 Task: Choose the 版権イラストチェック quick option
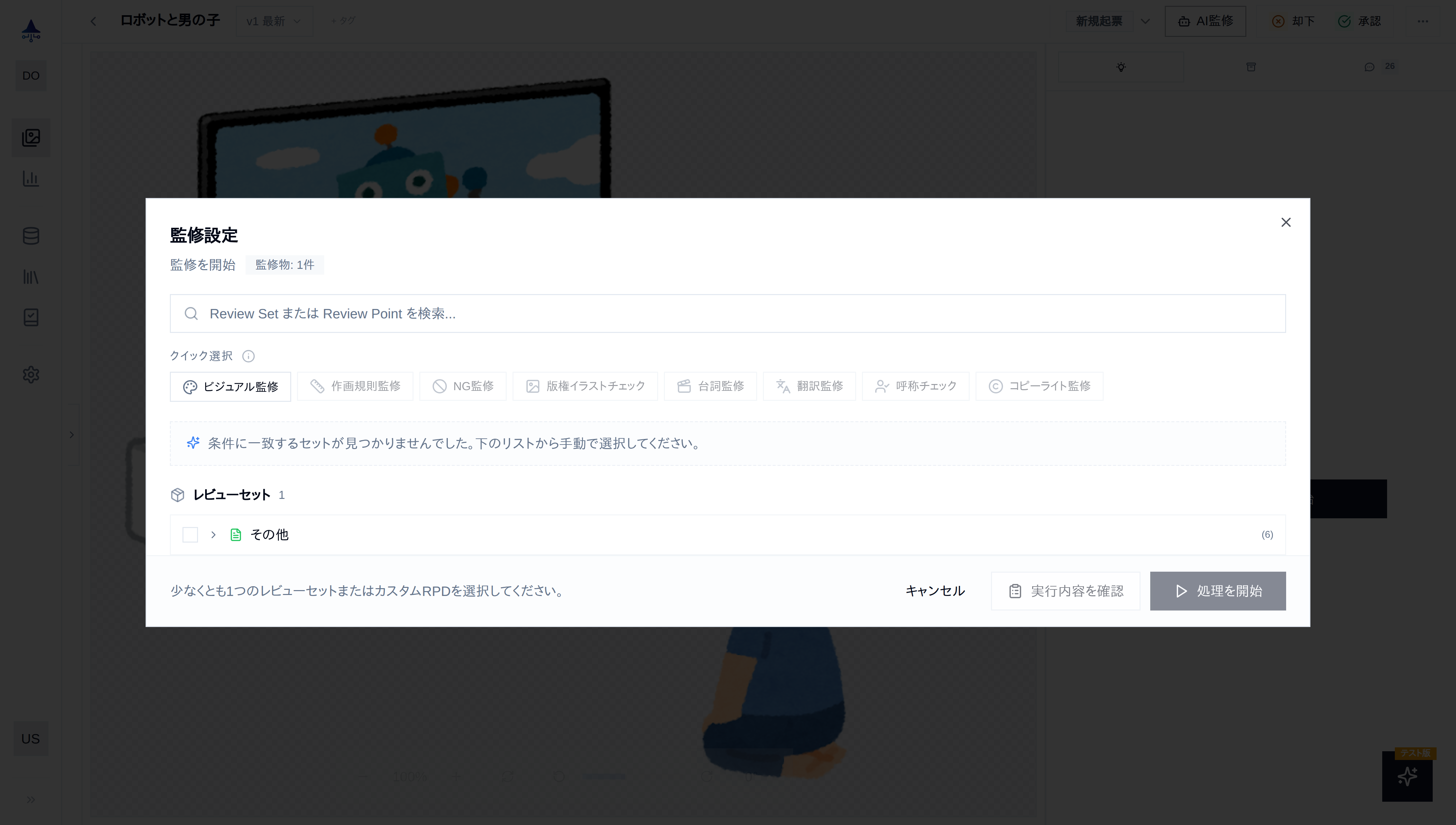[x=585, y=386]
